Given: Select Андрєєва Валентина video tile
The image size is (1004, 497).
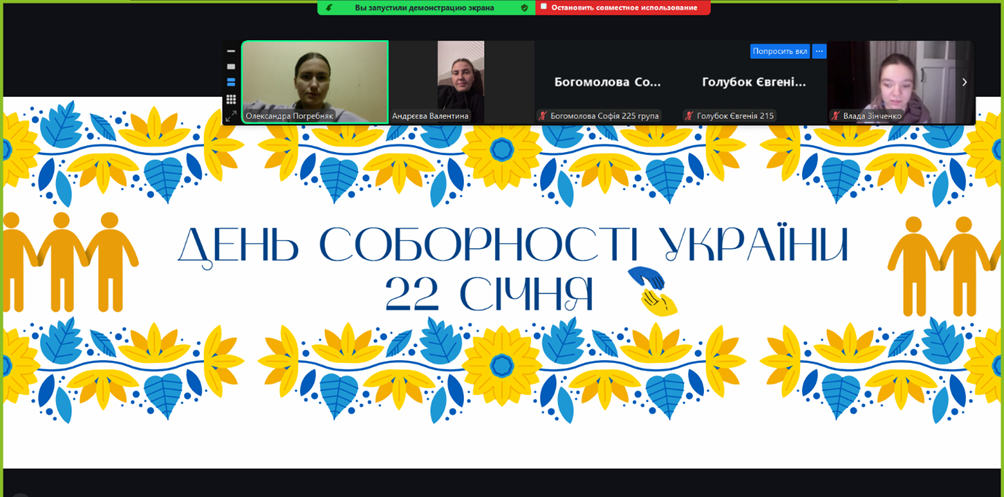Looking at the screenshot, I should pos(461,78).
